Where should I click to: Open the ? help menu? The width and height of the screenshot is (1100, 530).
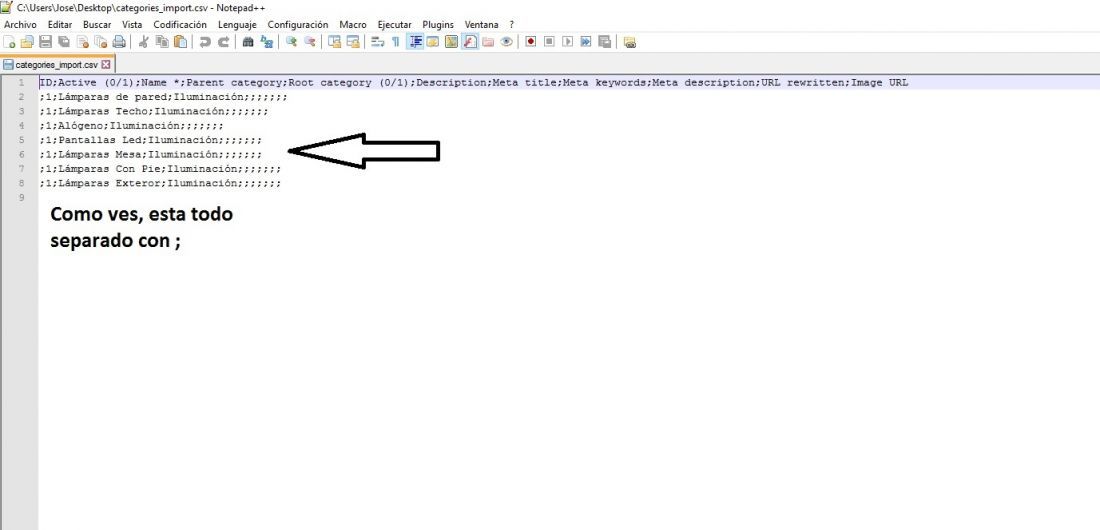coord(511,25)
